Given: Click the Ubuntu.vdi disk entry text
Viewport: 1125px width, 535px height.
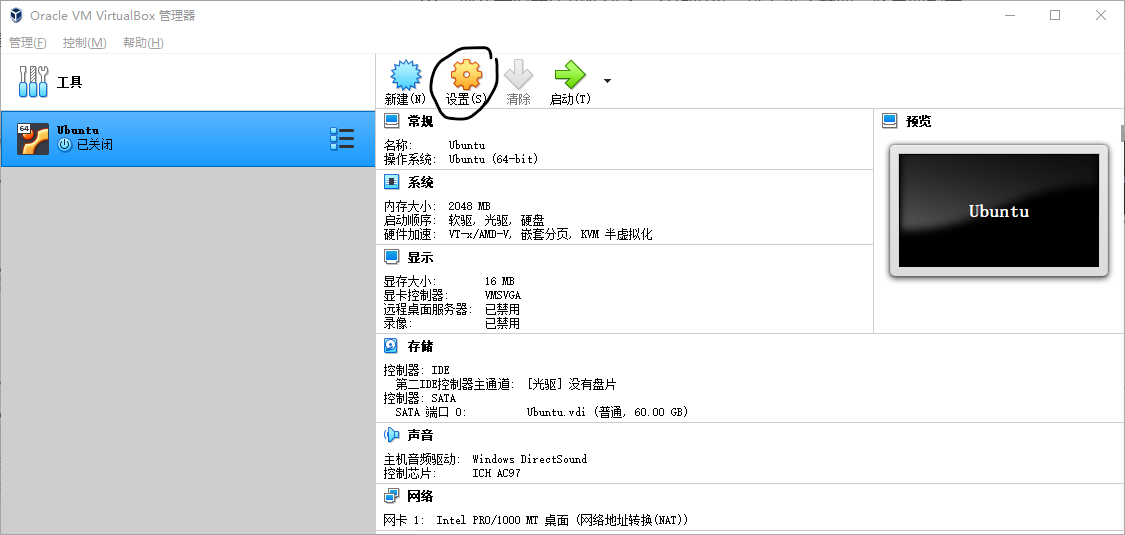Looking at the screenshot, I should click(607, 412).
